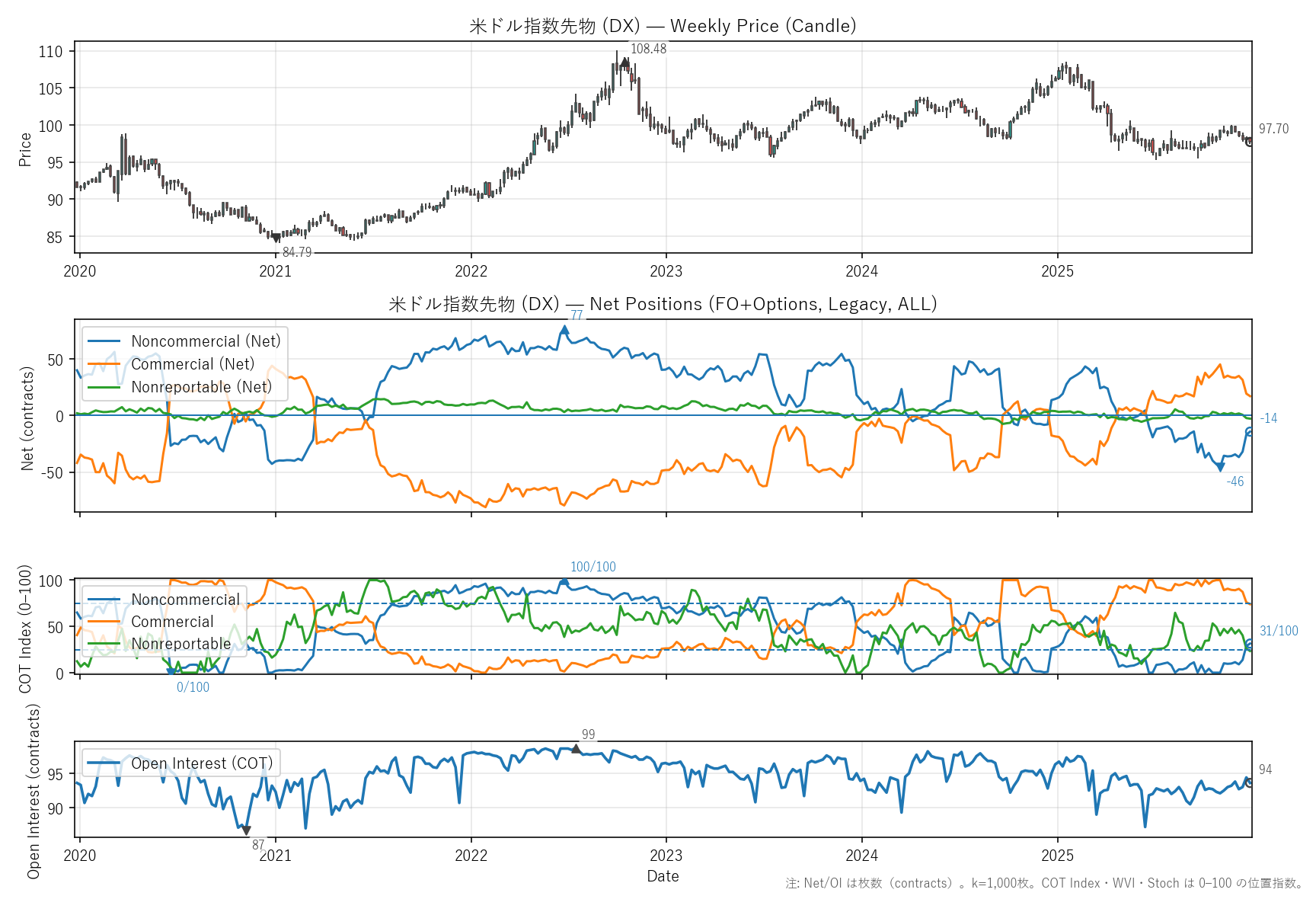Viewport: 1316px width, 899px height.
Task: Click the Nonreportable entry in the COT Index legend
Action: tap(180, 644)
